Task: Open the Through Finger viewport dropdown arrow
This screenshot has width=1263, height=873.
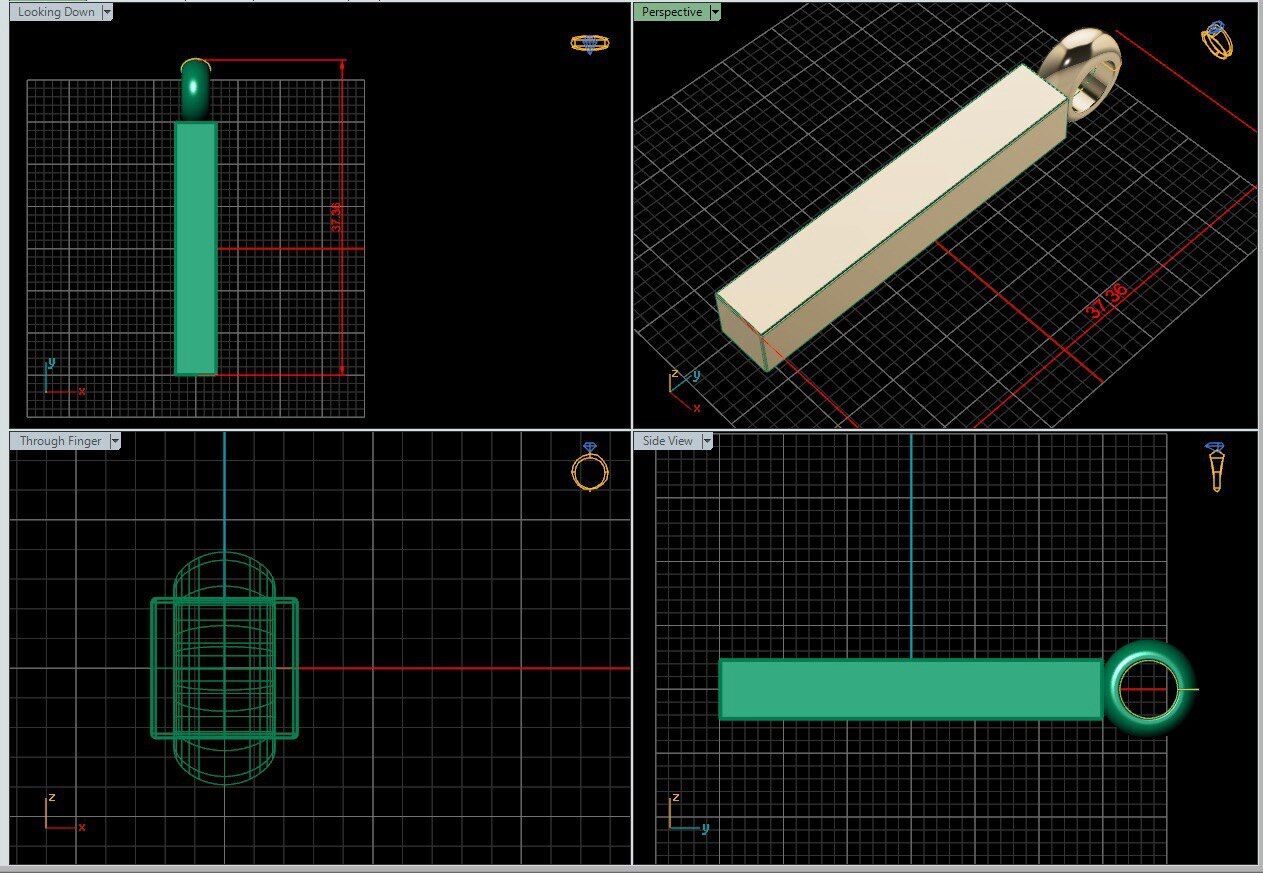Action: tap(115, 441)
